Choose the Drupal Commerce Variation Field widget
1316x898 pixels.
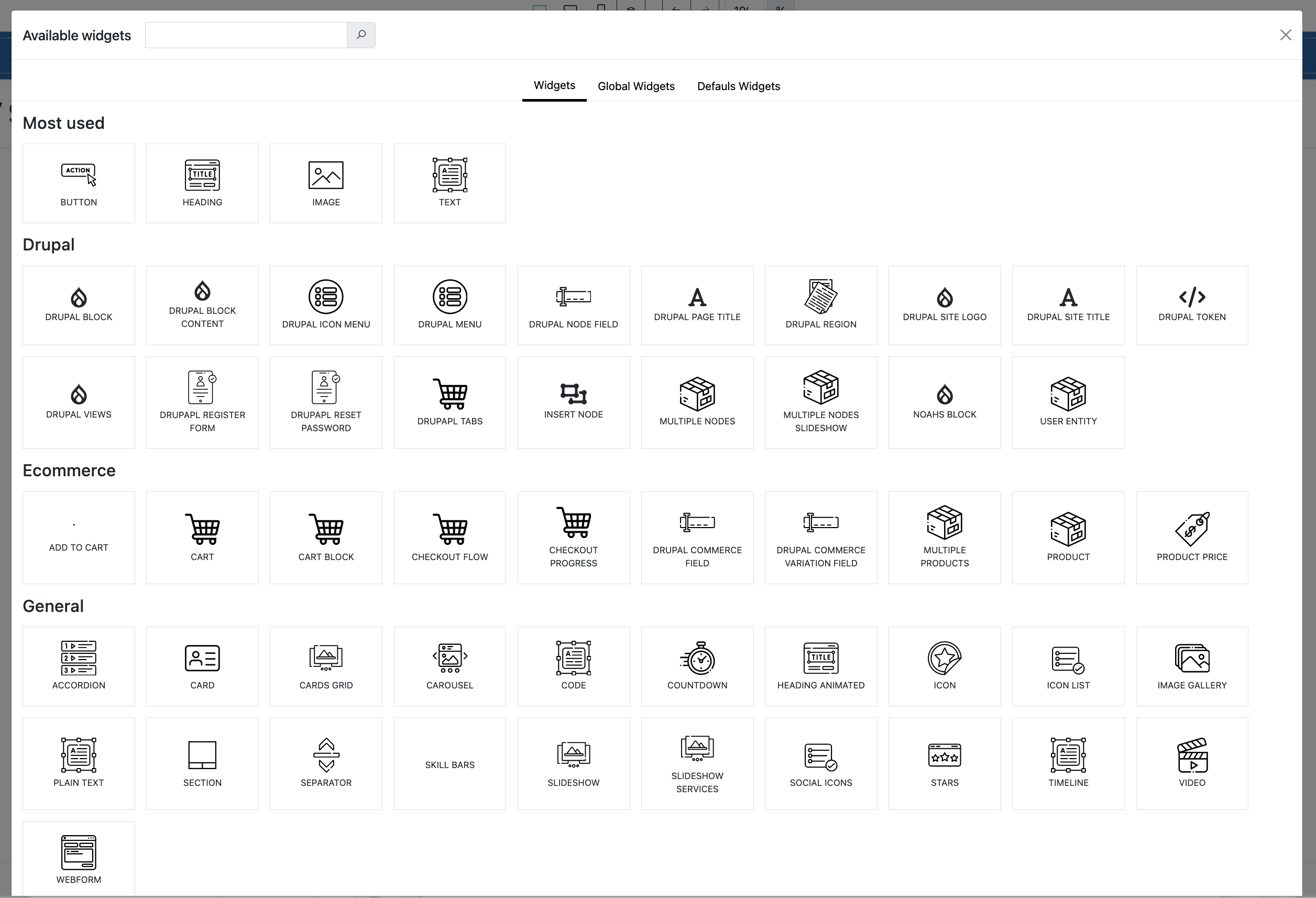[x=821, y=538]
